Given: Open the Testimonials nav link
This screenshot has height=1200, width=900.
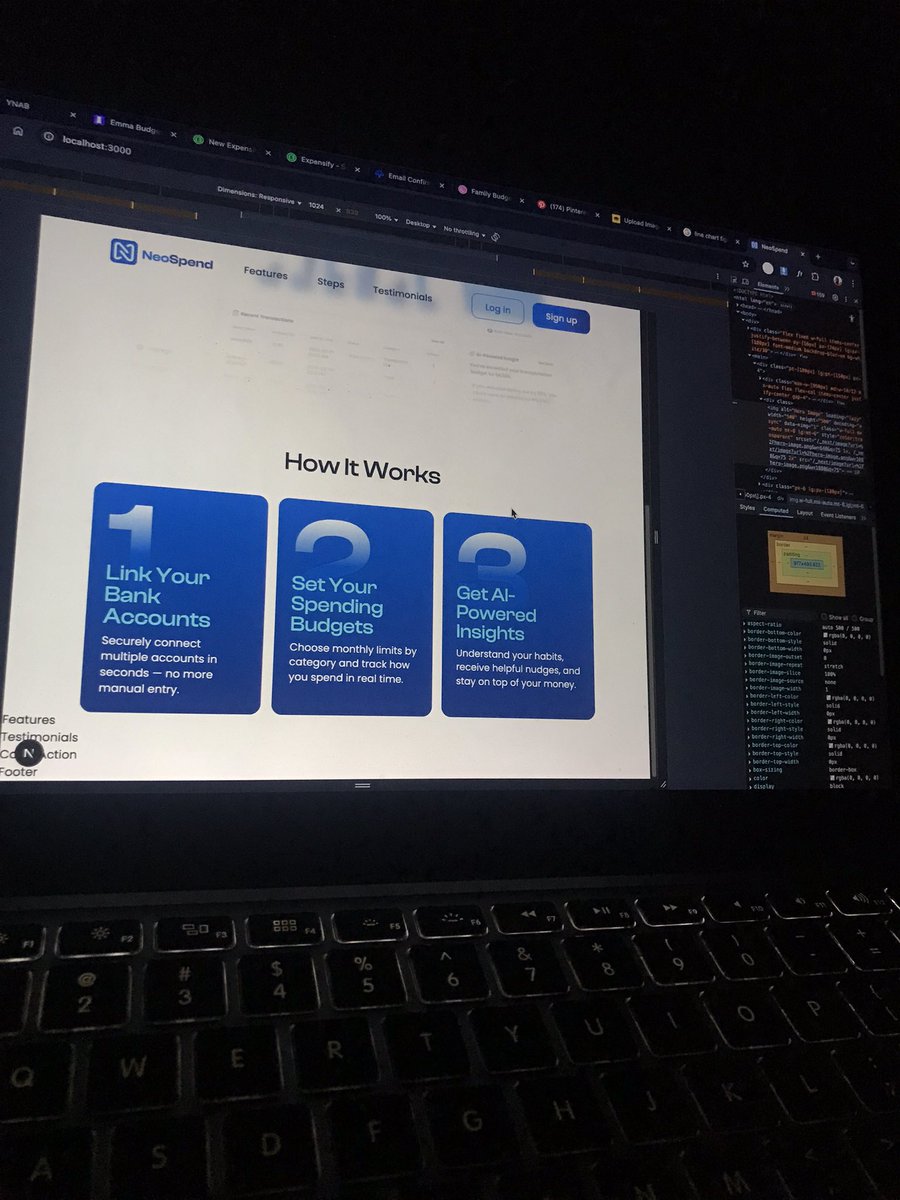Looking at the screenshot, I should coord(402,294).
